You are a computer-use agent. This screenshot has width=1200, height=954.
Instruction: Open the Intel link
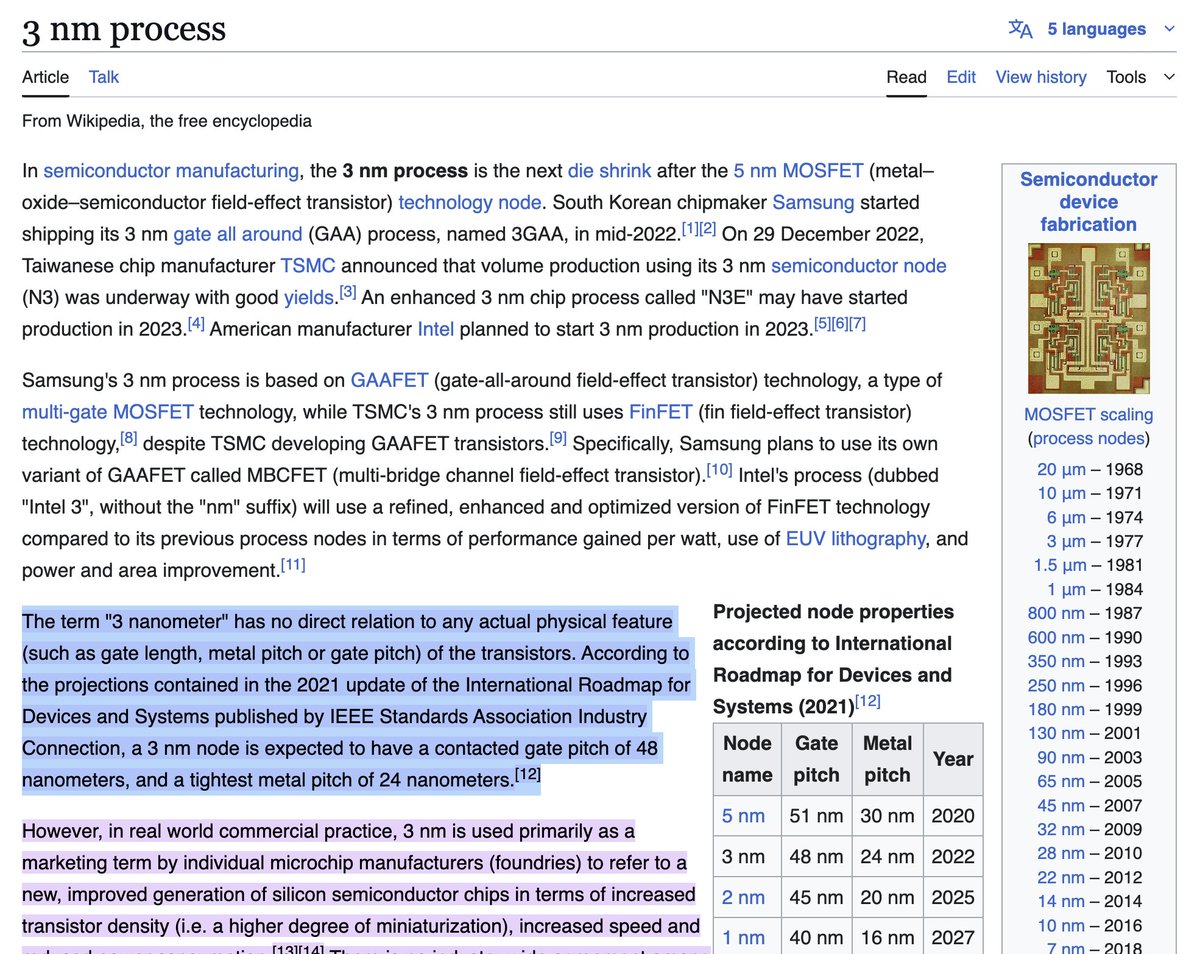coord(435,329)
